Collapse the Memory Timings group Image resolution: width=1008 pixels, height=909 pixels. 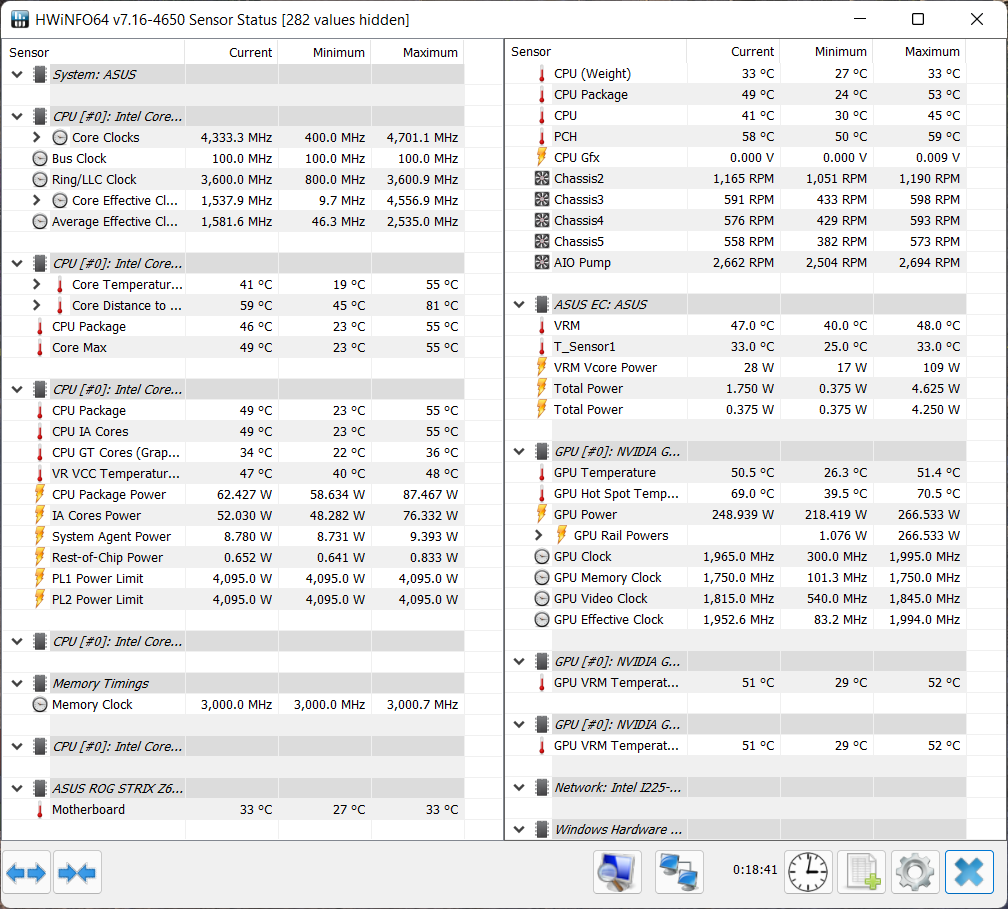point(17,683)
